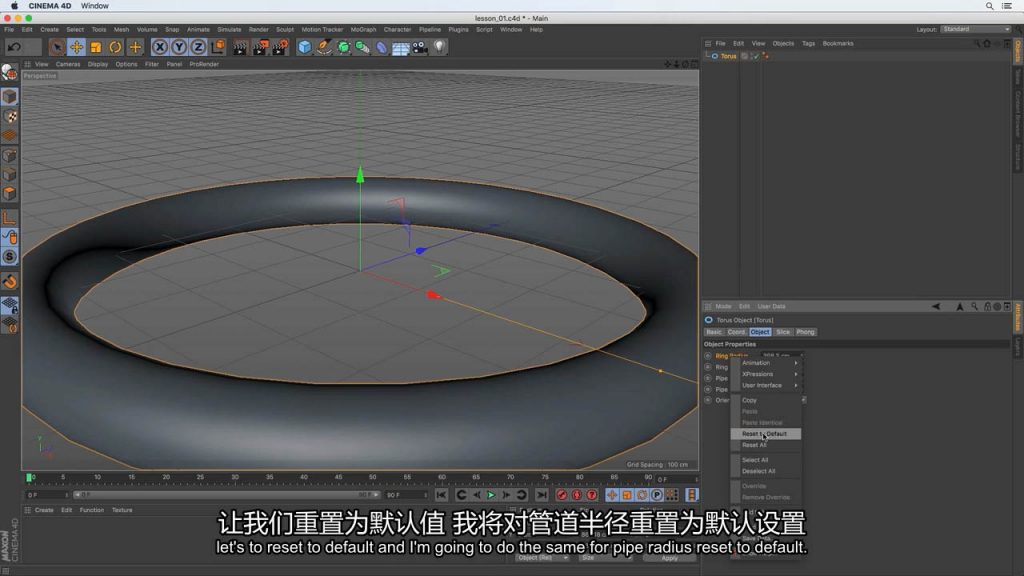The width and height of the screenshot is (1024, 576).
Task: Click the Attributes back arrow
Action: 936,306
